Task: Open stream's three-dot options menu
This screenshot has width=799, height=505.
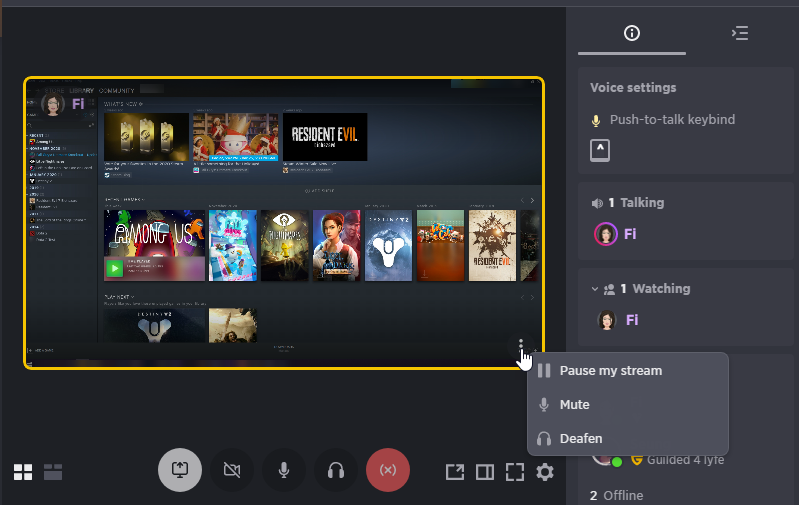Action: [520, 345]
